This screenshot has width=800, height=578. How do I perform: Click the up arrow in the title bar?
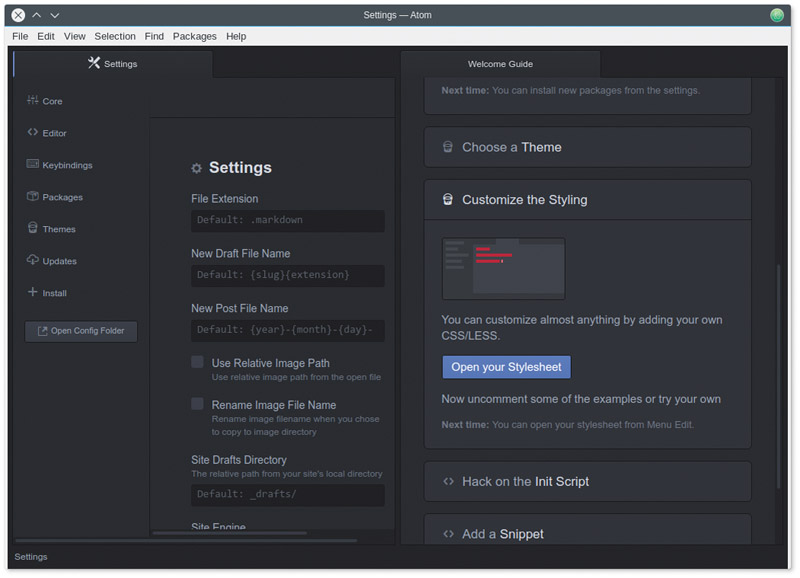pos(37,15)
